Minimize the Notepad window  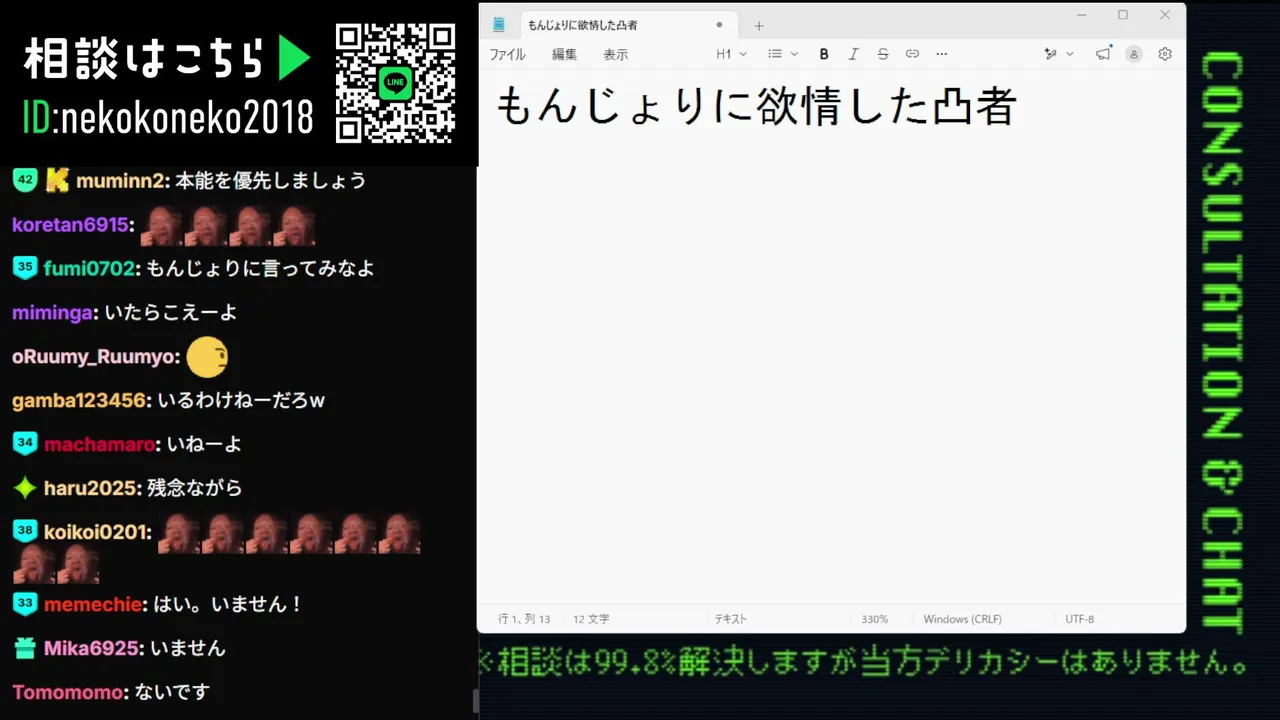[x=1082, y=15]
